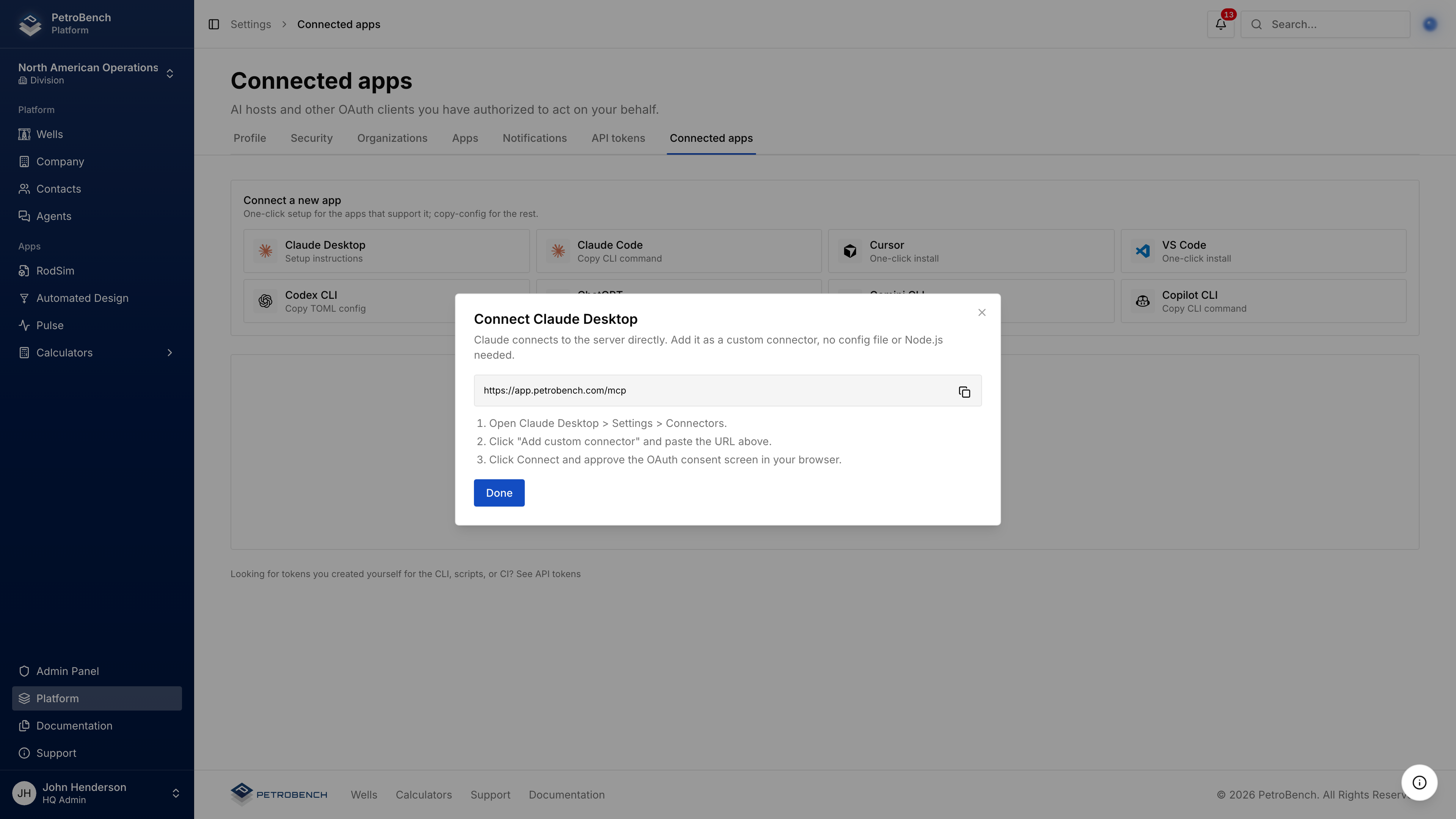Click the Claude Desktop app icon

pos(265,251)
